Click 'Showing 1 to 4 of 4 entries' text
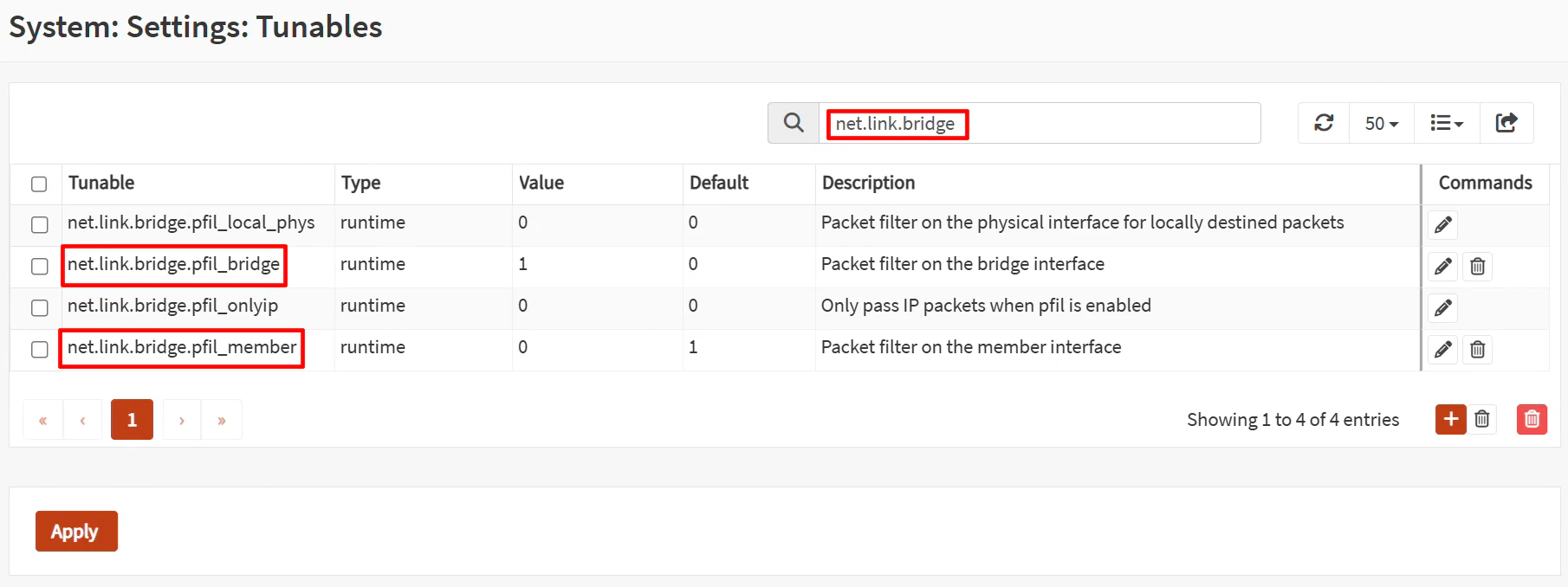 [1293, 420]
